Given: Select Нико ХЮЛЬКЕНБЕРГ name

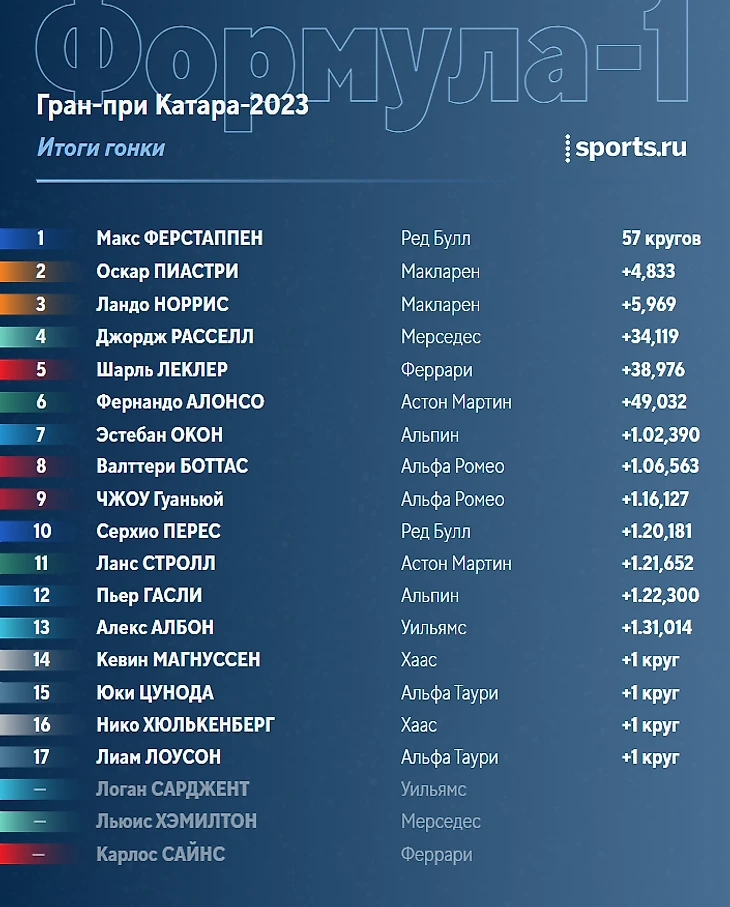Looking at the screenshot, I should point(186,725).
